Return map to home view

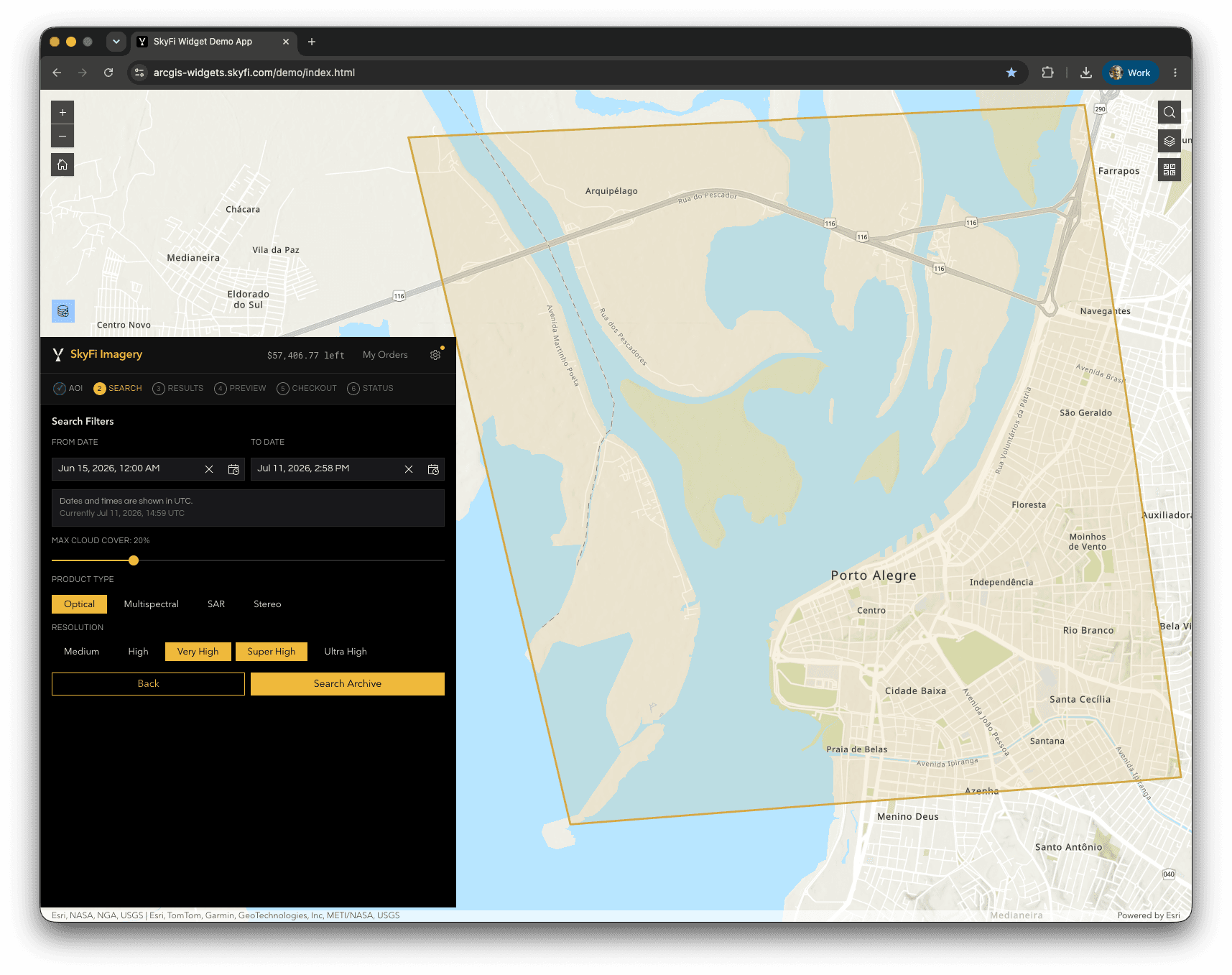tap(62, 165)
